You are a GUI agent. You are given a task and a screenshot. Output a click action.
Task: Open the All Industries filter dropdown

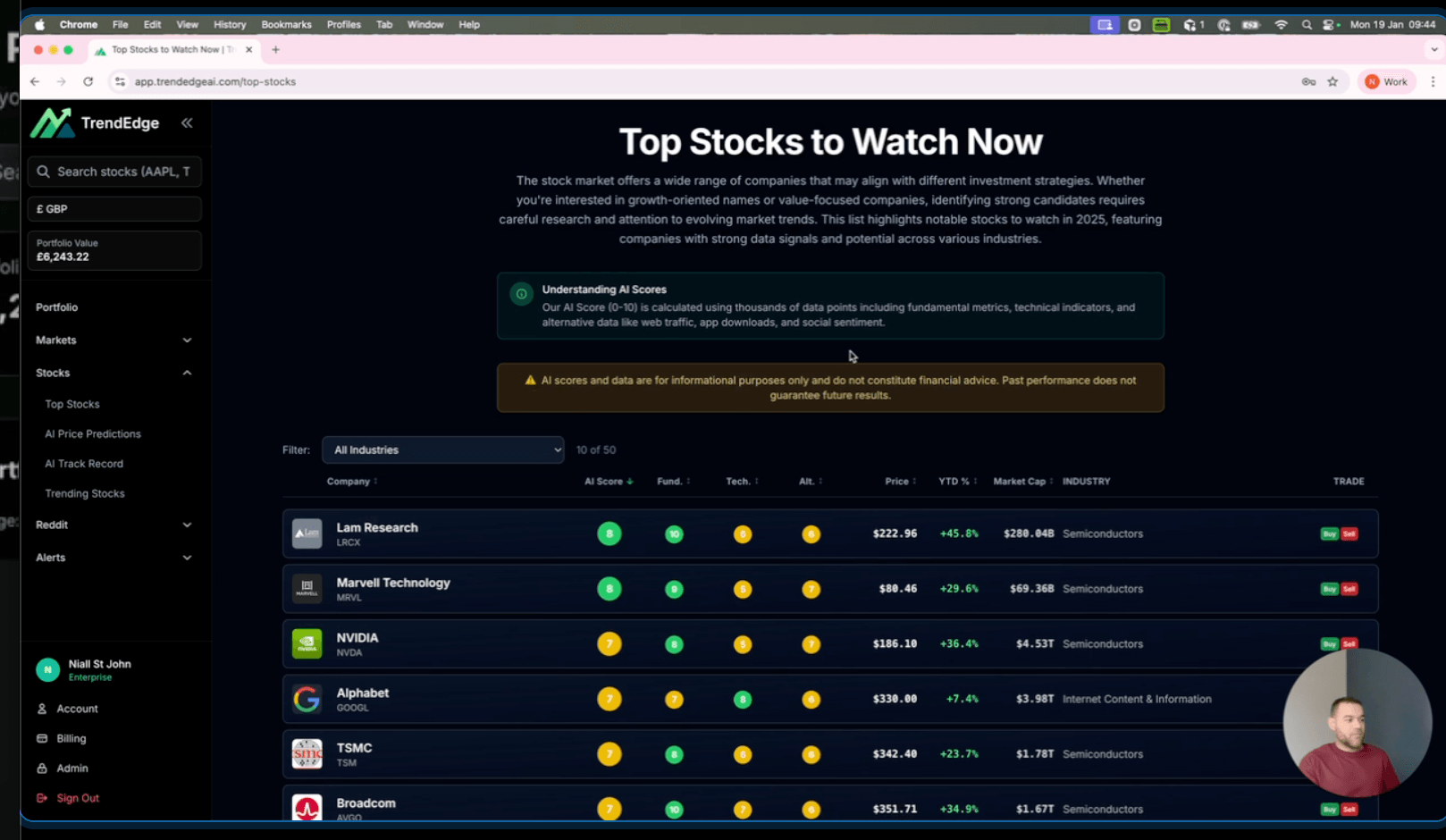click(443, 449)
